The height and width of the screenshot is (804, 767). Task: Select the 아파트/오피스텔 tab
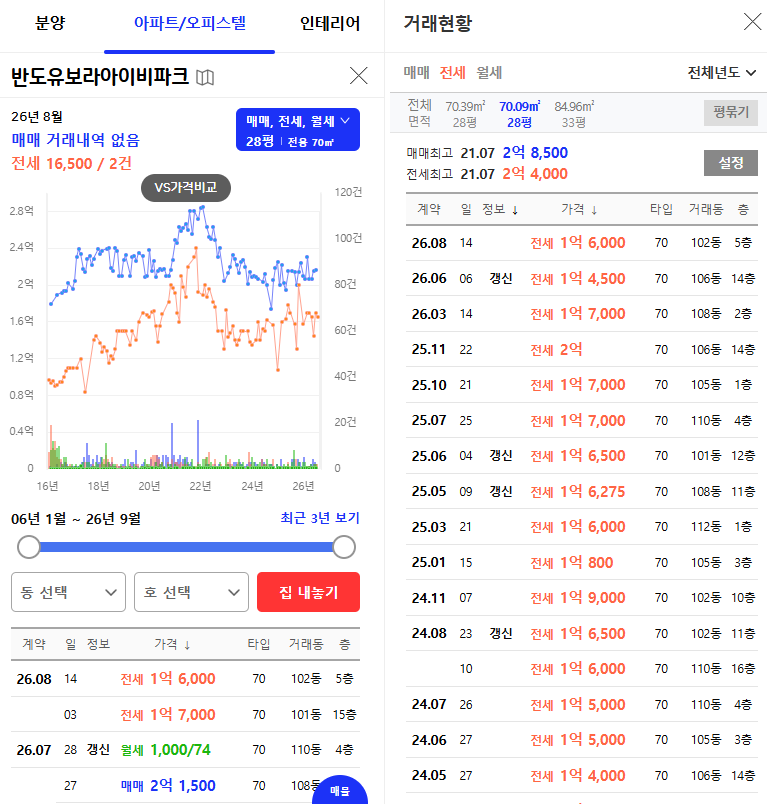(190, 23)
